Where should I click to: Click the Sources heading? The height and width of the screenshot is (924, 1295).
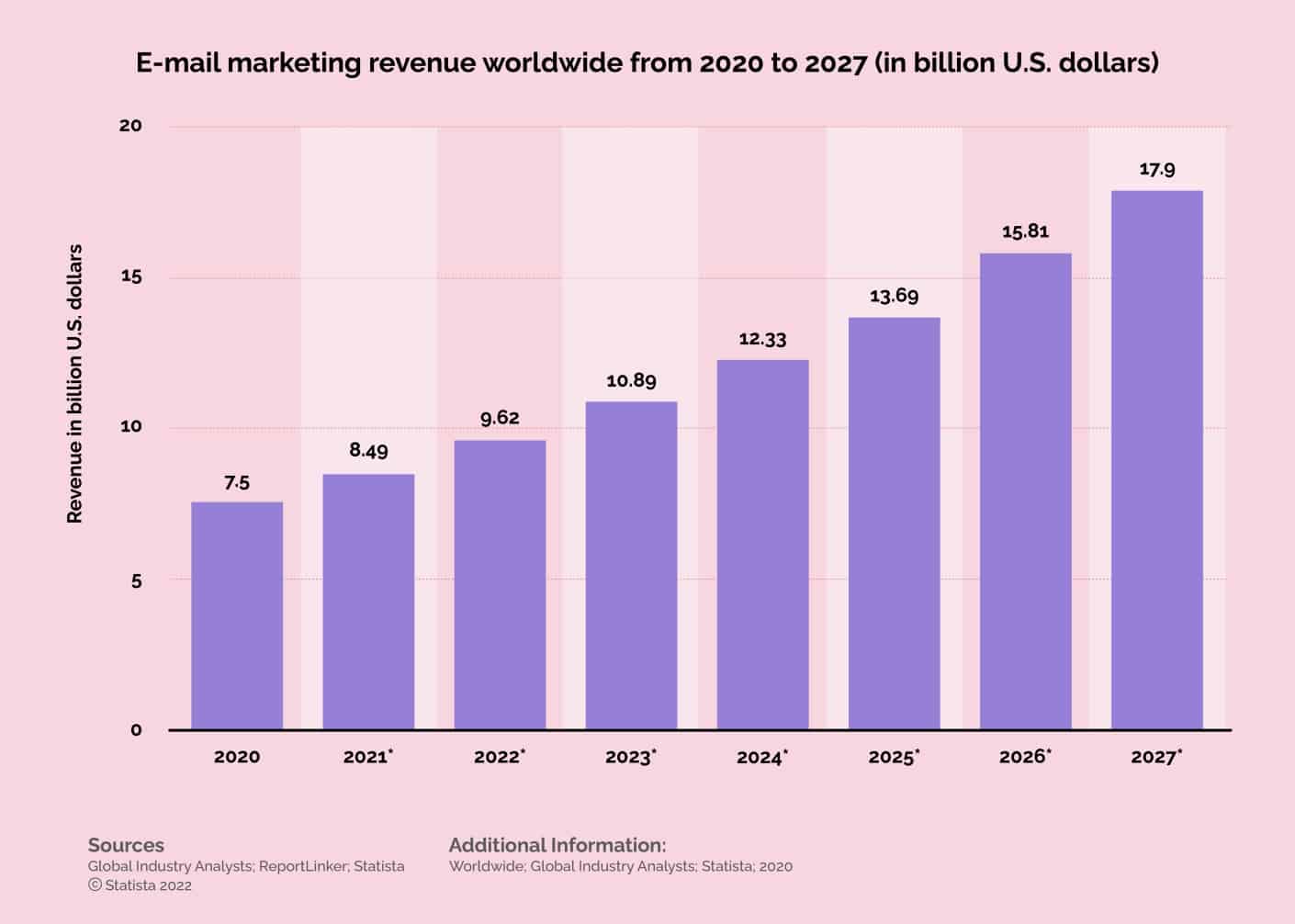pos(126,845)
